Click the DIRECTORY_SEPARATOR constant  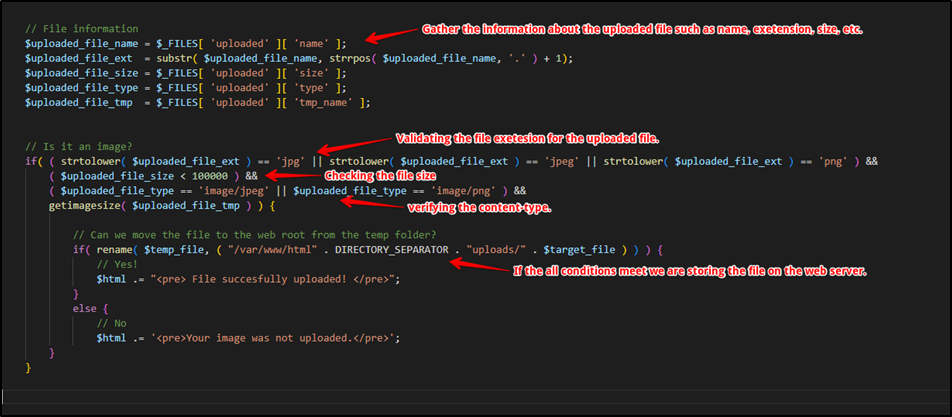click(394, 249)
